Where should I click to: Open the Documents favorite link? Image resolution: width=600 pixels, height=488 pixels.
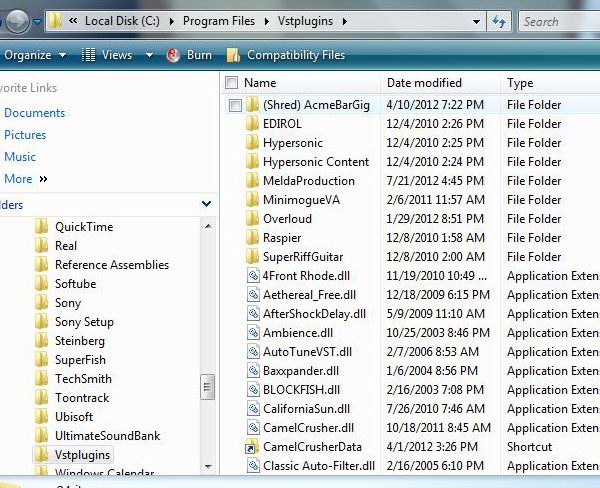tap(34, 113)
